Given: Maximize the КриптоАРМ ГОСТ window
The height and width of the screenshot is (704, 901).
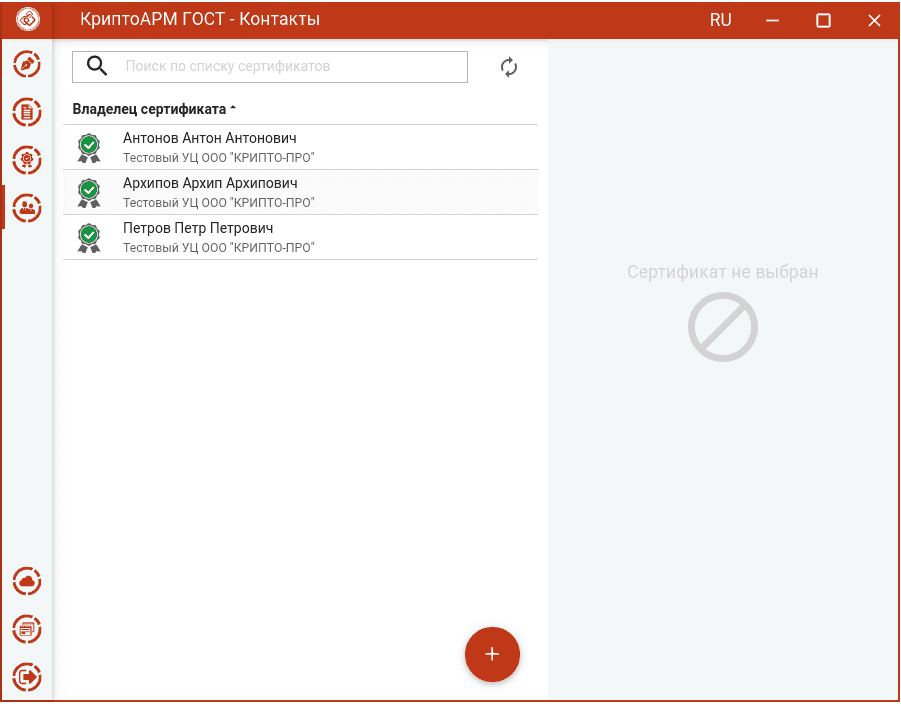Looking at the screenshot, I should point(823,21).
